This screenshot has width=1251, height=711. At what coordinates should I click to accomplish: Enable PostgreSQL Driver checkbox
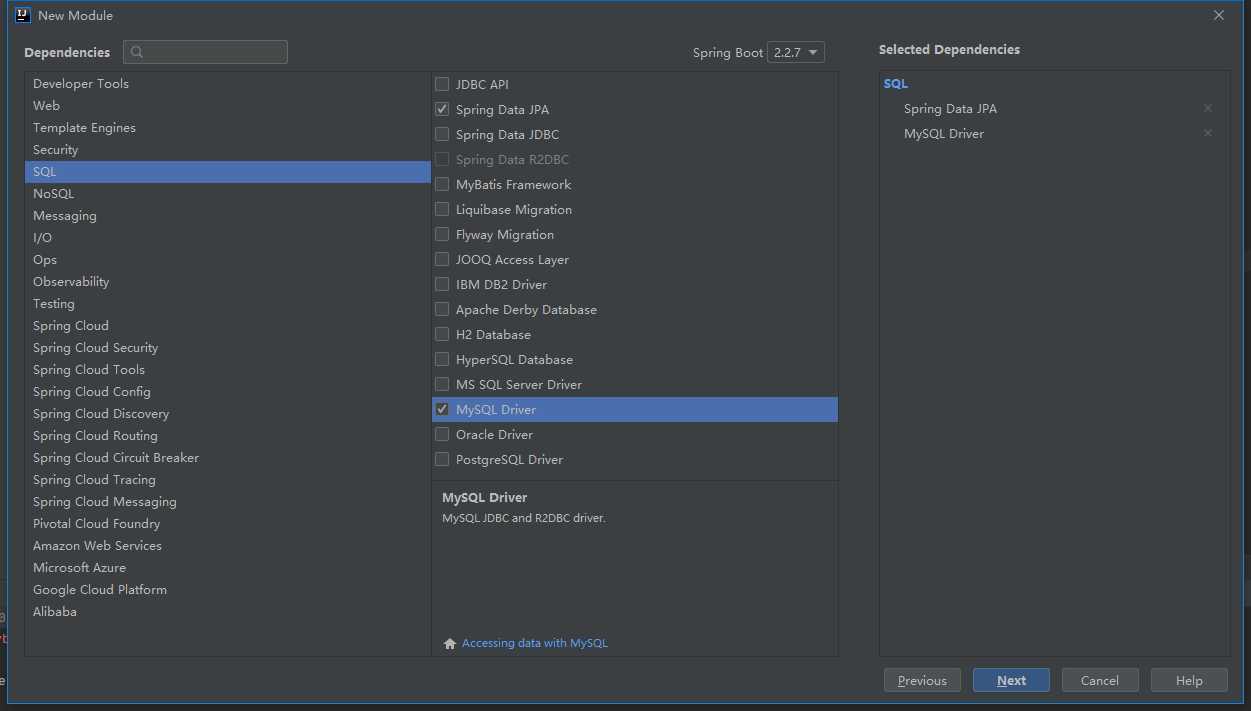(x=442, y=459)
